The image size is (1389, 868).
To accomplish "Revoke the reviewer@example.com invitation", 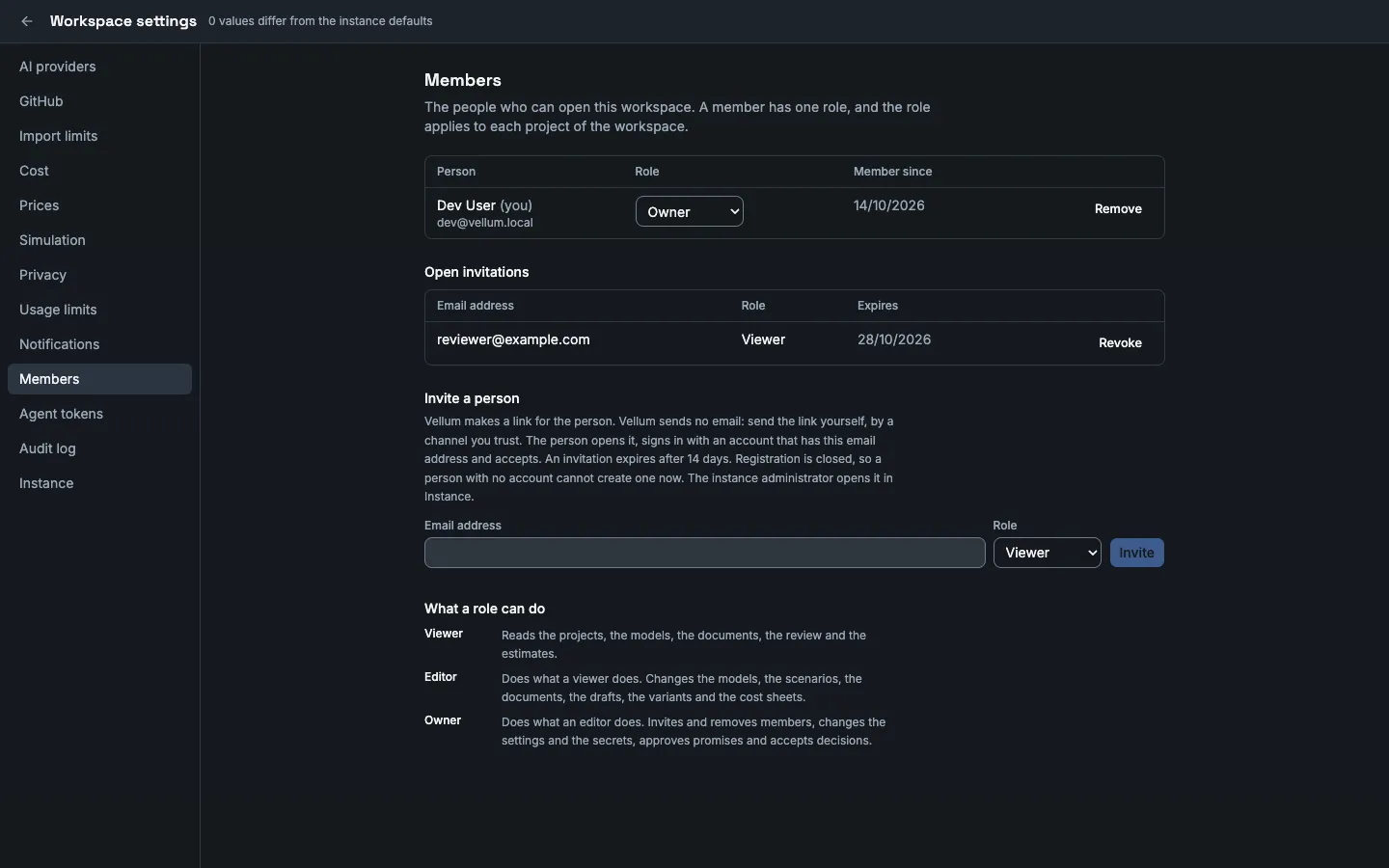I will 1120,342.
